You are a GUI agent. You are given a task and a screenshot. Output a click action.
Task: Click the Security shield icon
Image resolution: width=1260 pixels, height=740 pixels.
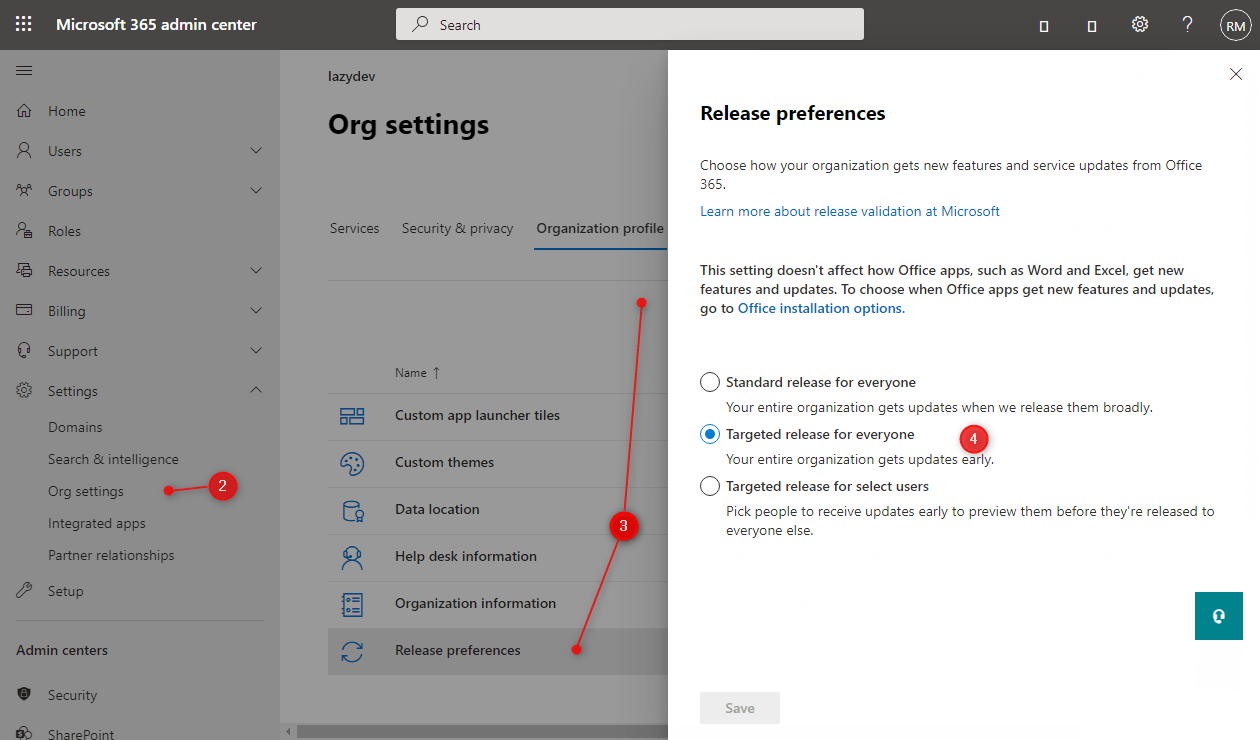coord(24,695)
